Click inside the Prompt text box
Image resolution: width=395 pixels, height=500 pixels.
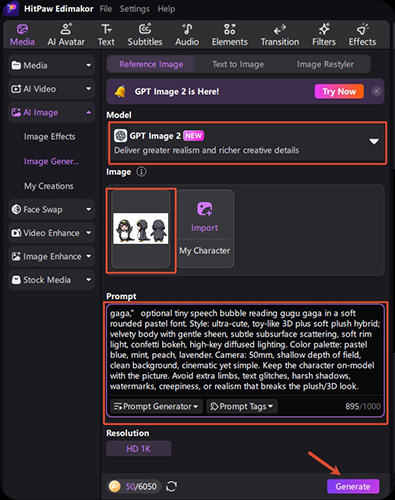[x=245, y=350]
